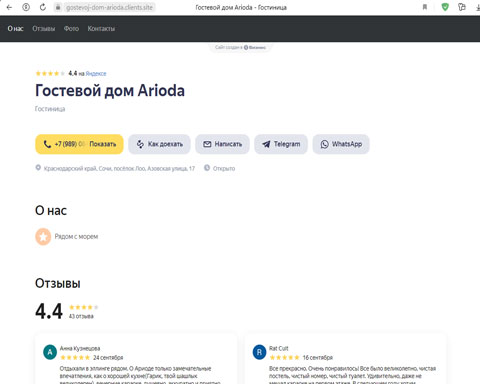Click the Как доехать button
The height and width of the screenshot is (384, 480).
point(159,144)
